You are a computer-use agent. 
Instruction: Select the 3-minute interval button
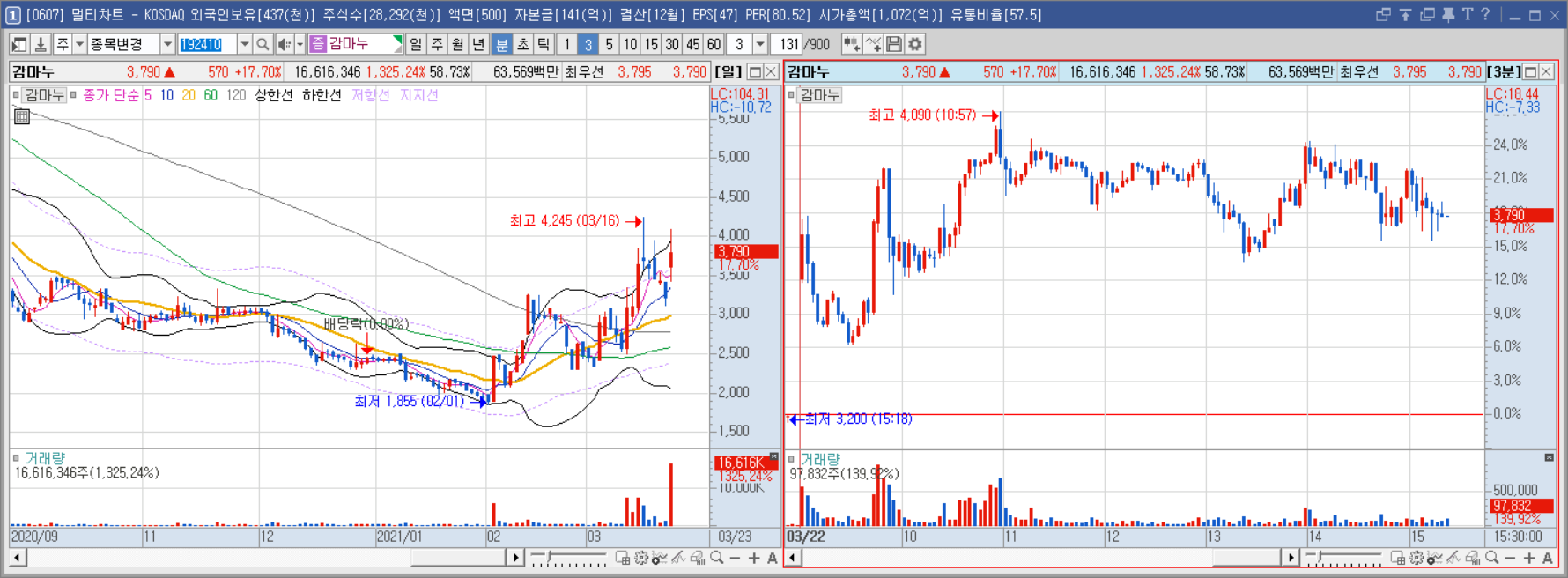coord(588,44)
